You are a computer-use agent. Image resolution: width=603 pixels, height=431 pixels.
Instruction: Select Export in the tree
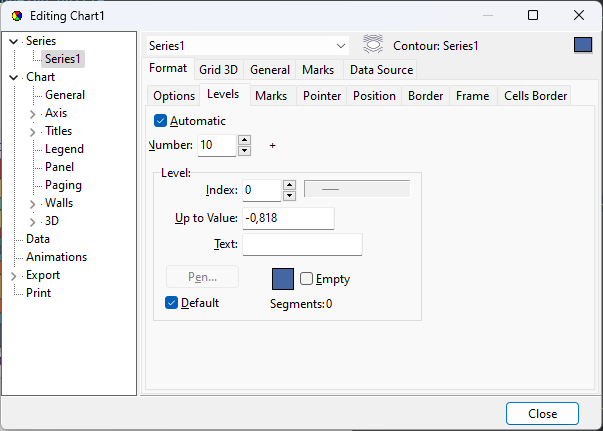coord(43,275)
